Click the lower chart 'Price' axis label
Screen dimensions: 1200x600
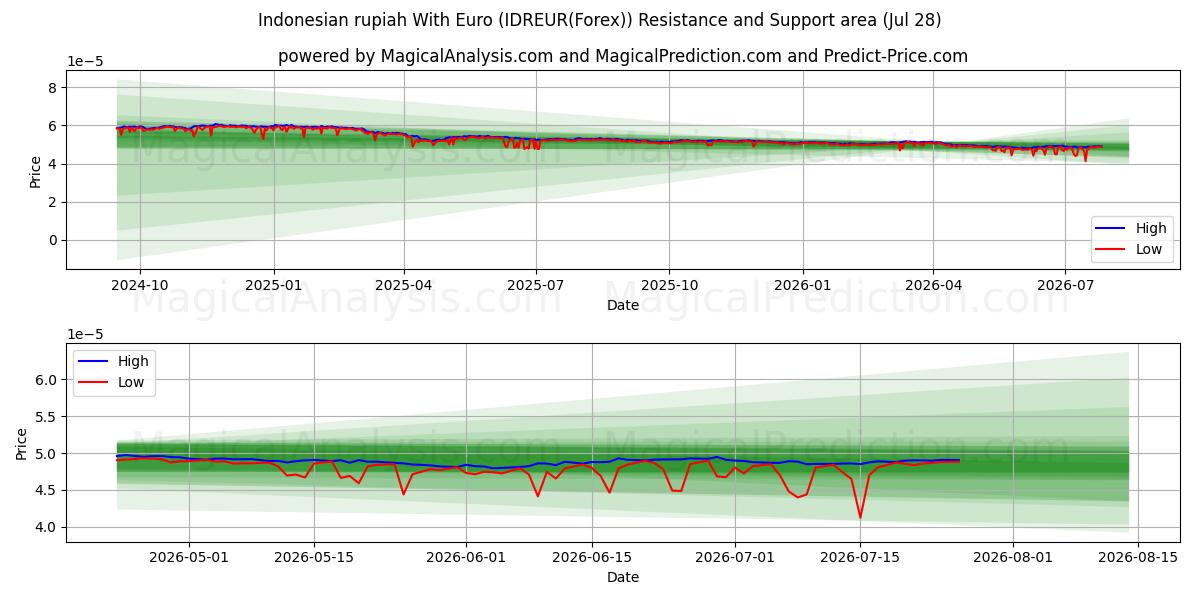[23, 443]
